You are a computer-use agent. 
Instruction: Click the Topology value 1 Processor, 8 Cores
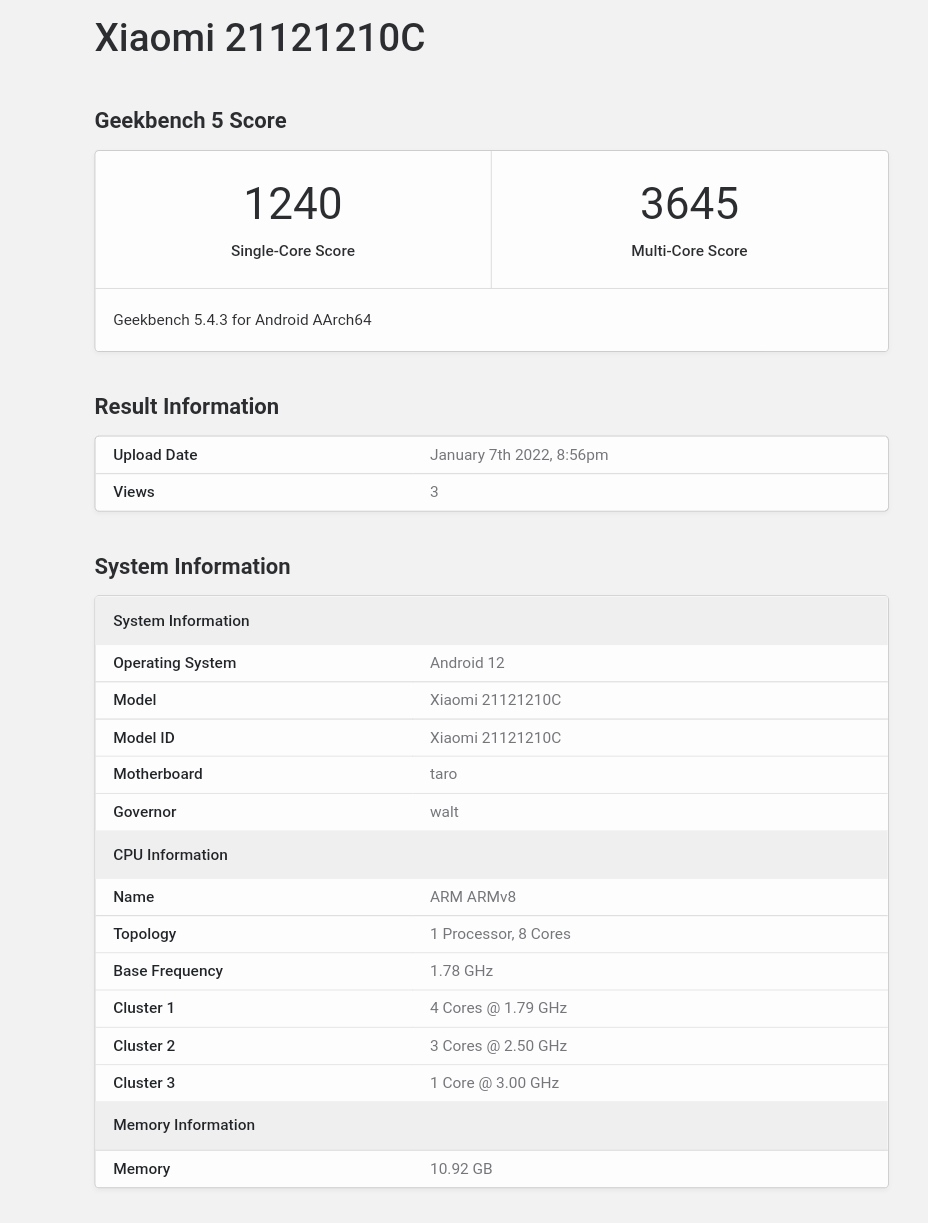point(500,934)
